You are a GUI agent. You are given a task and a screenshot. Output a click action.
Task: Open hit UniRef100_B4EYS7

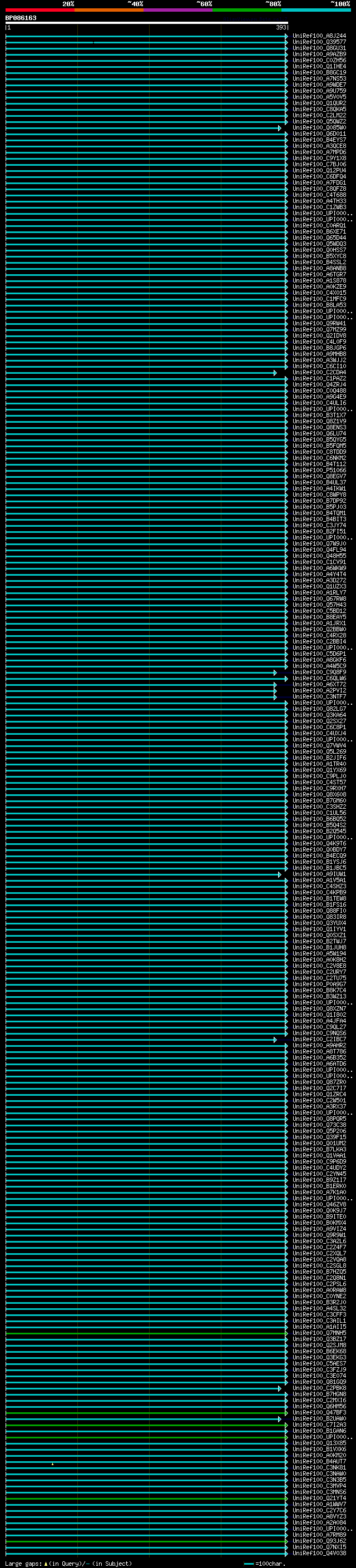point(319,140)
